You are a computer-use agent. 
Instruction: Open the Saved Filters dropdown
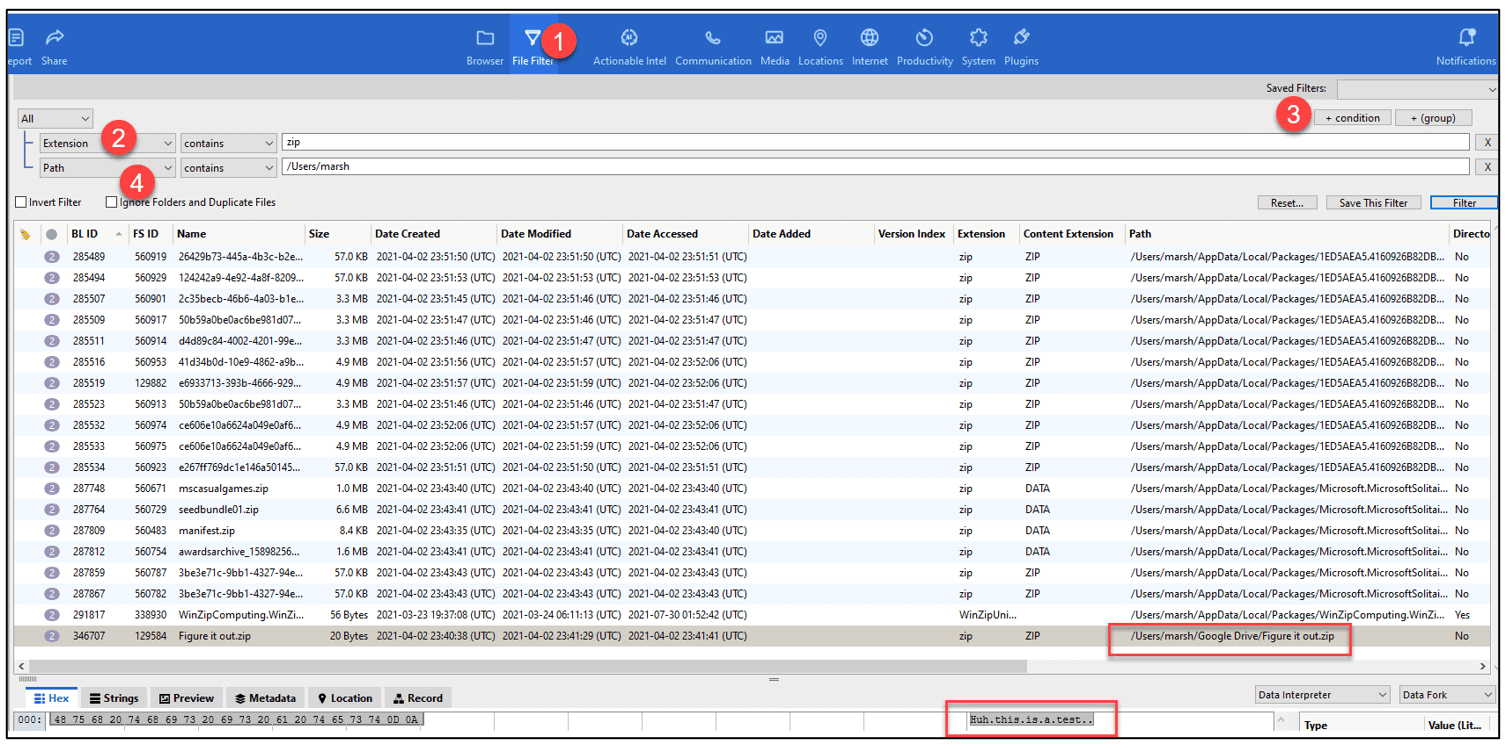click(x=1417, y=89)
